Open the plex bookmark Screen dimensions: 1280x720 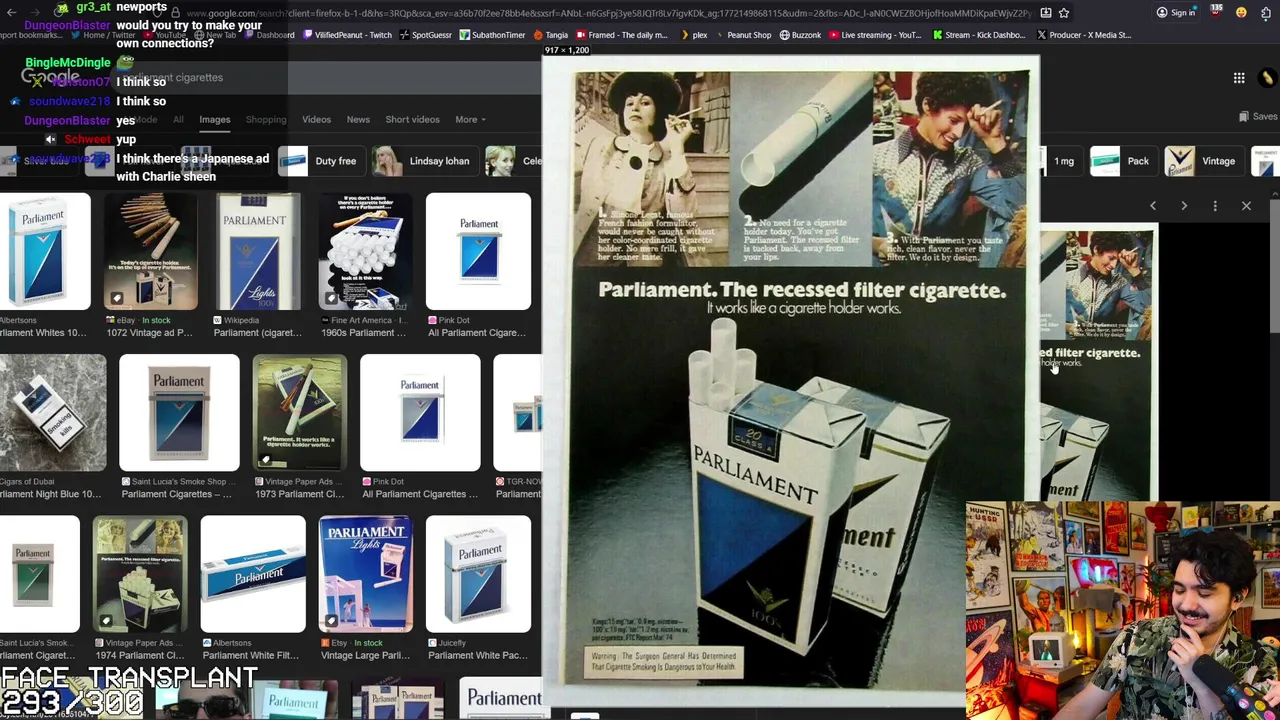694,35
